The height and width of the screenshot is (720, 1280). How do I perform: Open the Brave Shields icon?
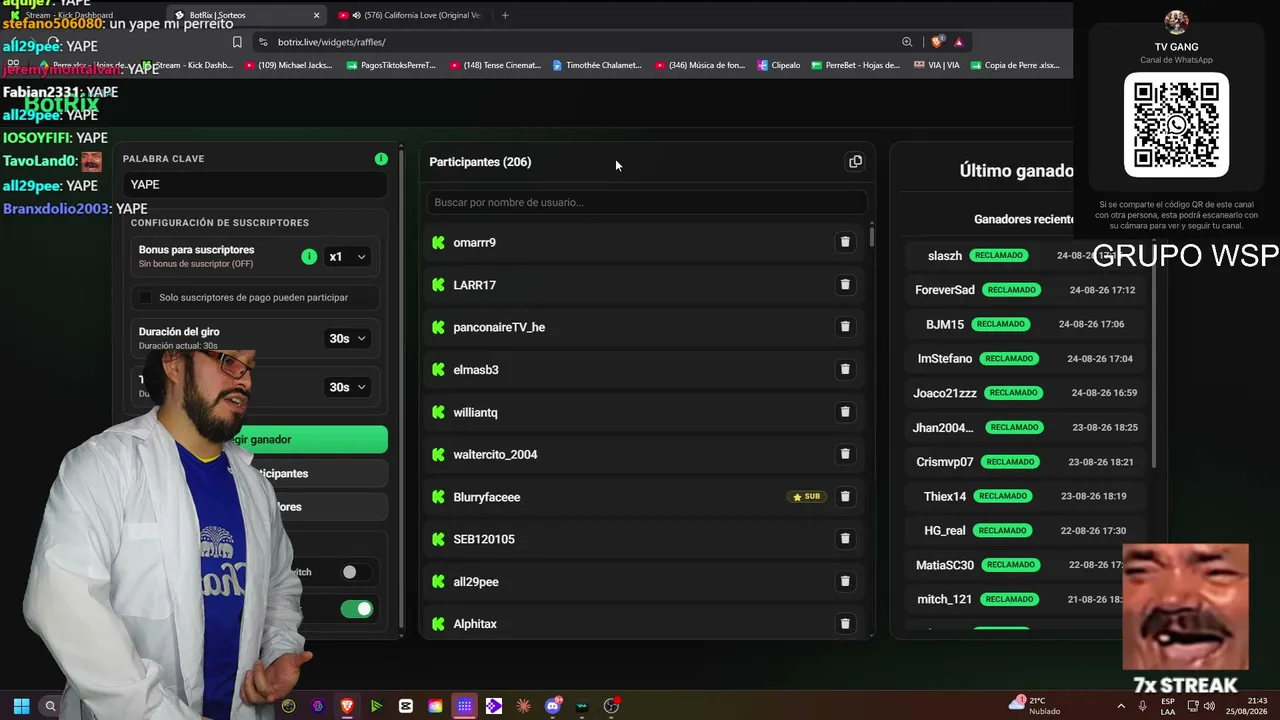936,42
